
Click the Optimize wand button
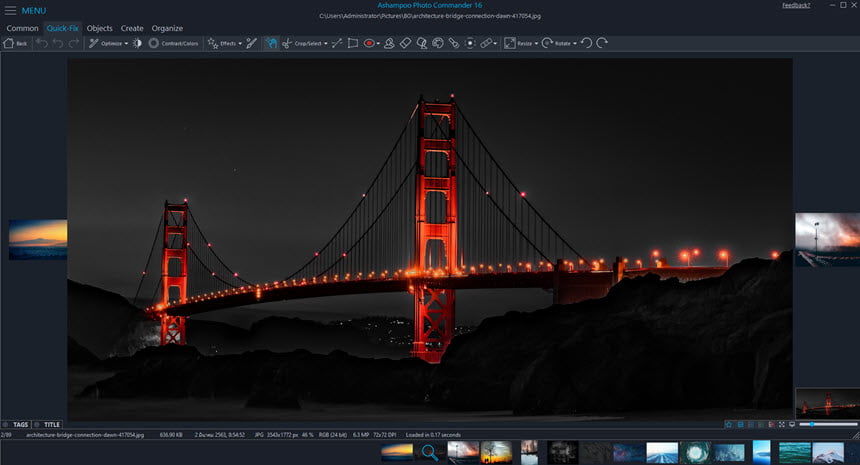105,43
